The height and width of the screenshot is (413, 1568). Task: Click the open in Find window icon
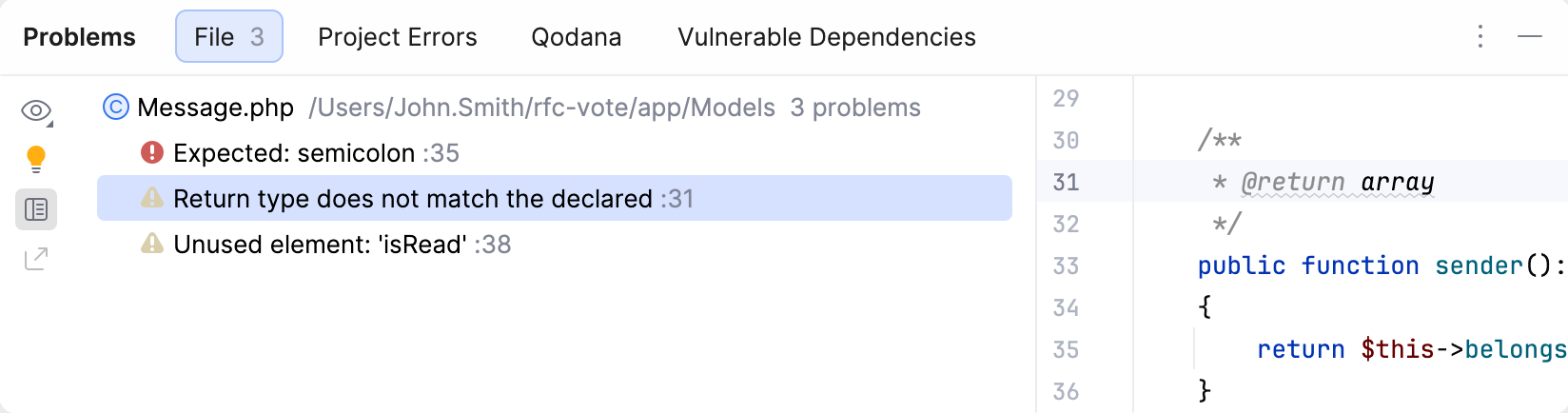point(36,259)
